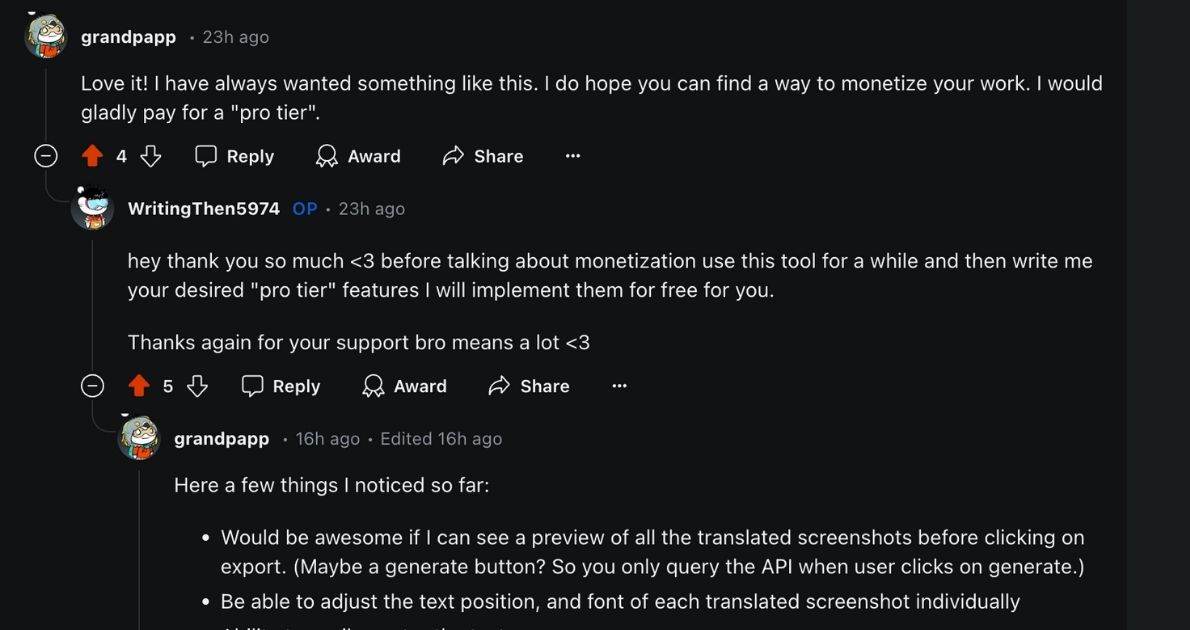
Task: Click the Reply speech-bubble icon on OP's reply
Action: click(x=253, y=386)
